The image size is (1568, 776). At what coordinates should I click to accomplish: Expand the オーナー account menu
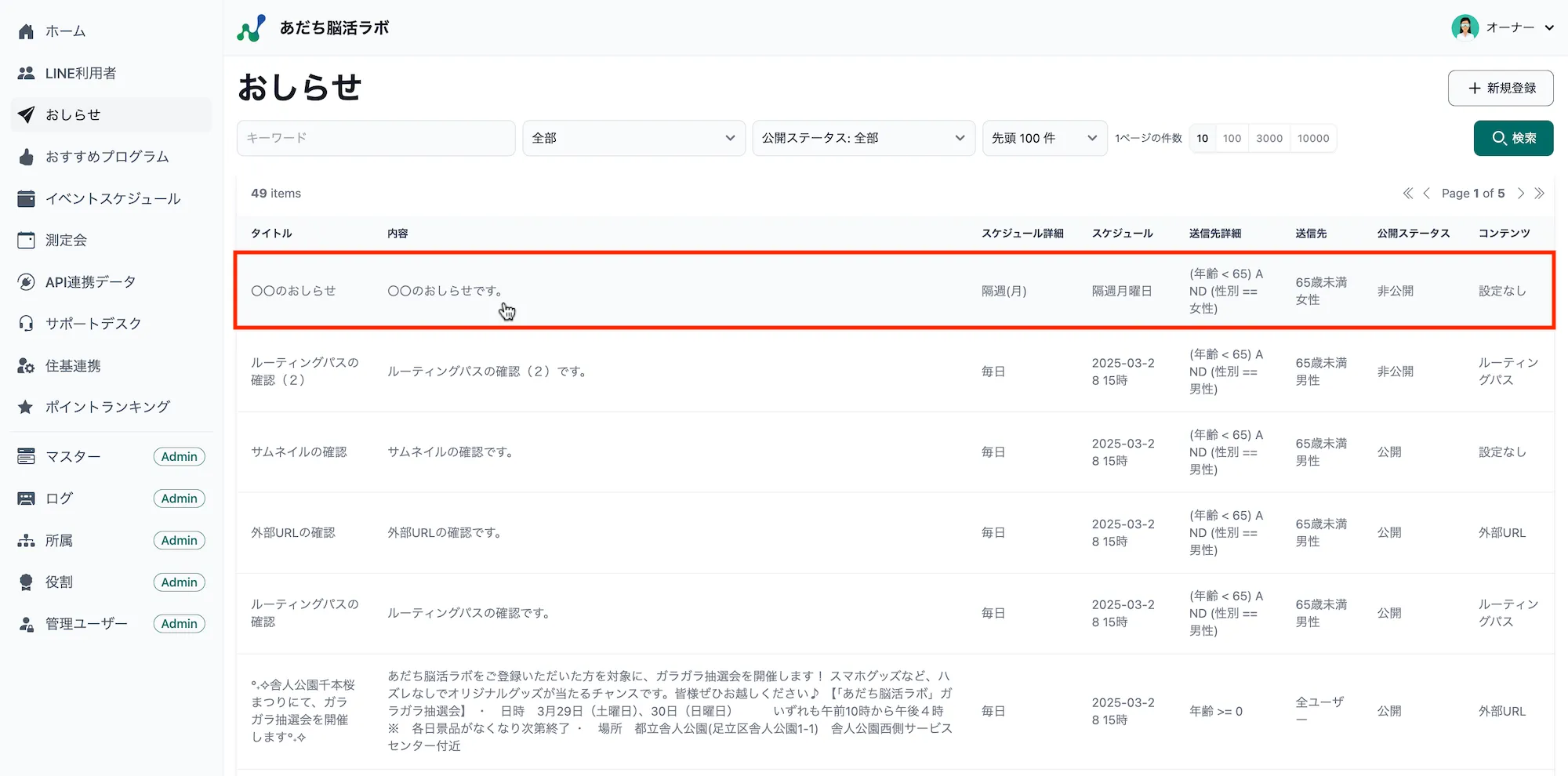tap(1503, 27)
